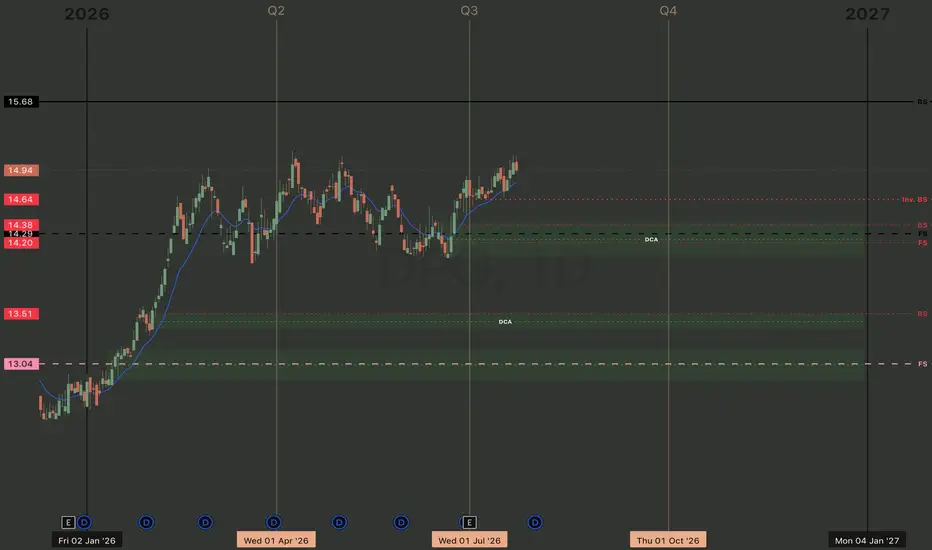Click the Thu 01 Oct '26 date label
Viewport: 932px width, 550px height.
pyautogui.click(x=667, y=540)
